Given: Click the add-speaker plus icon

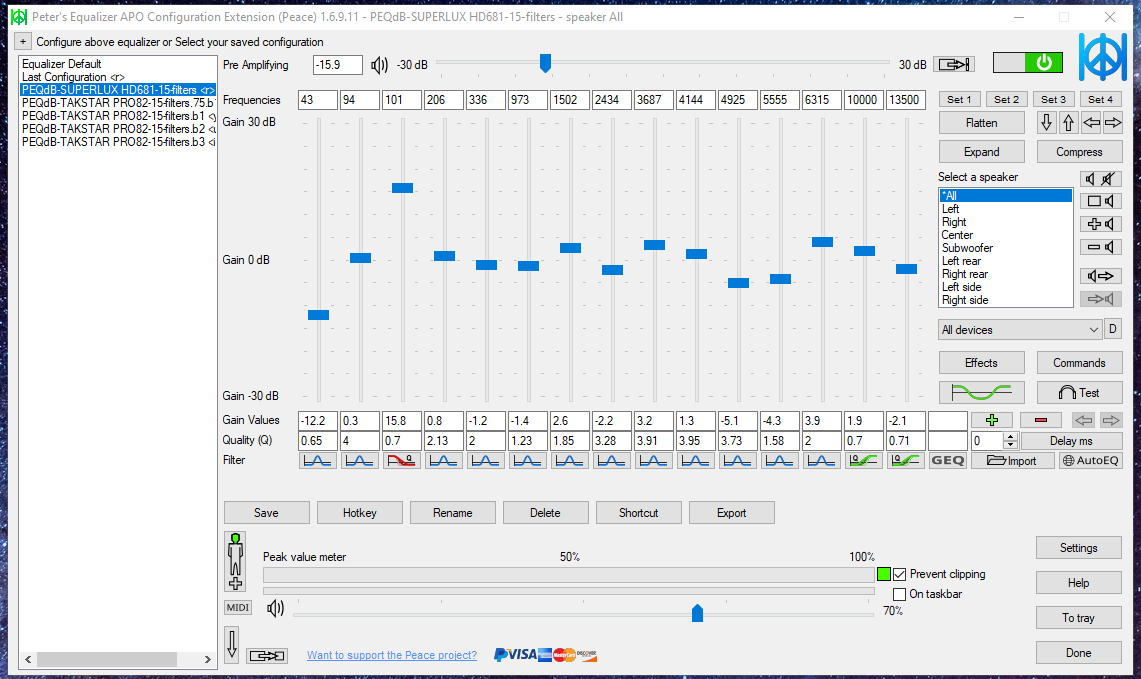Looking at the screenshot, I should [1100, 224].
